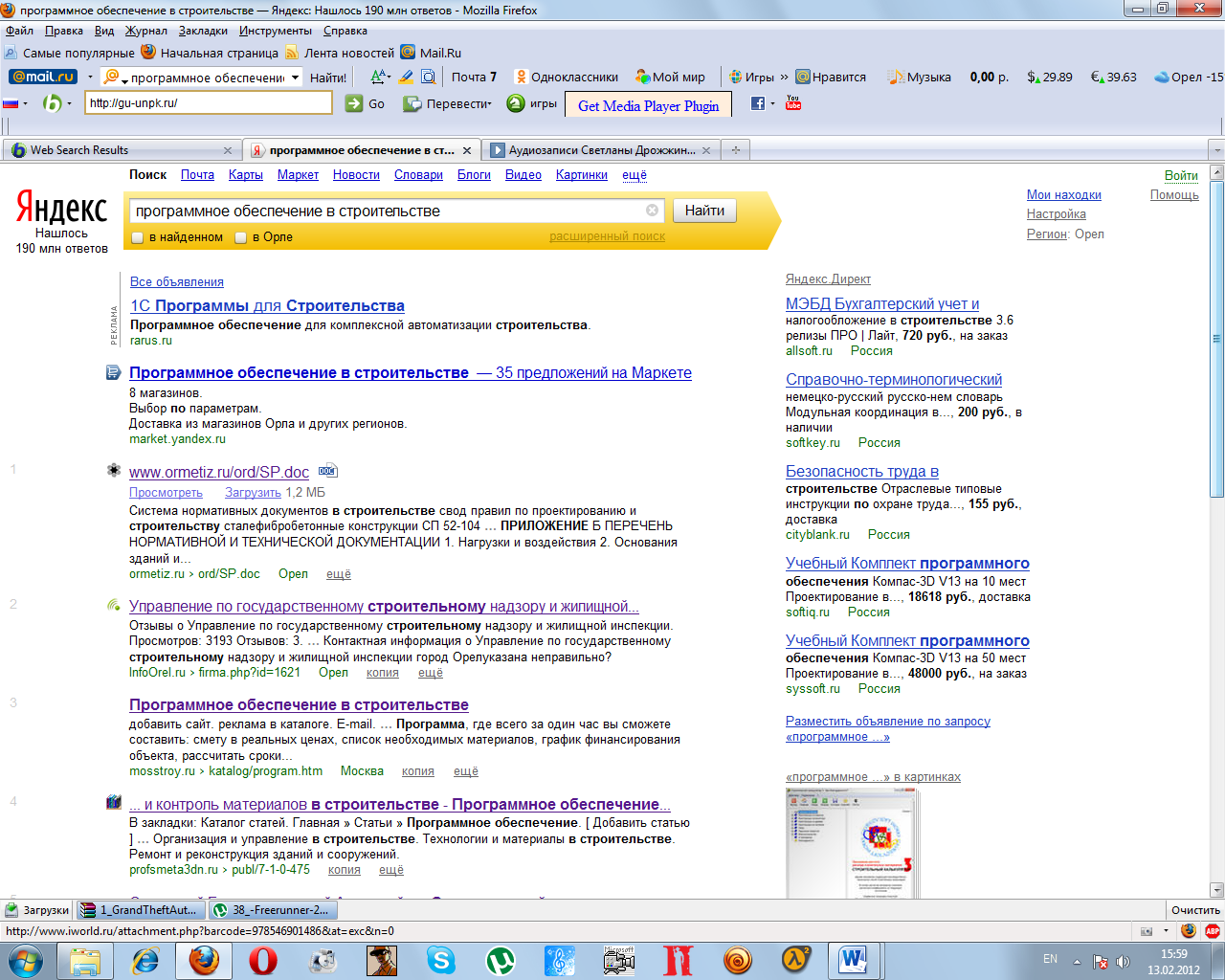Screen dimensions: 1225x980
Task: Open Игры in the Mail.ru toolbar
Action: click(751, 77)
